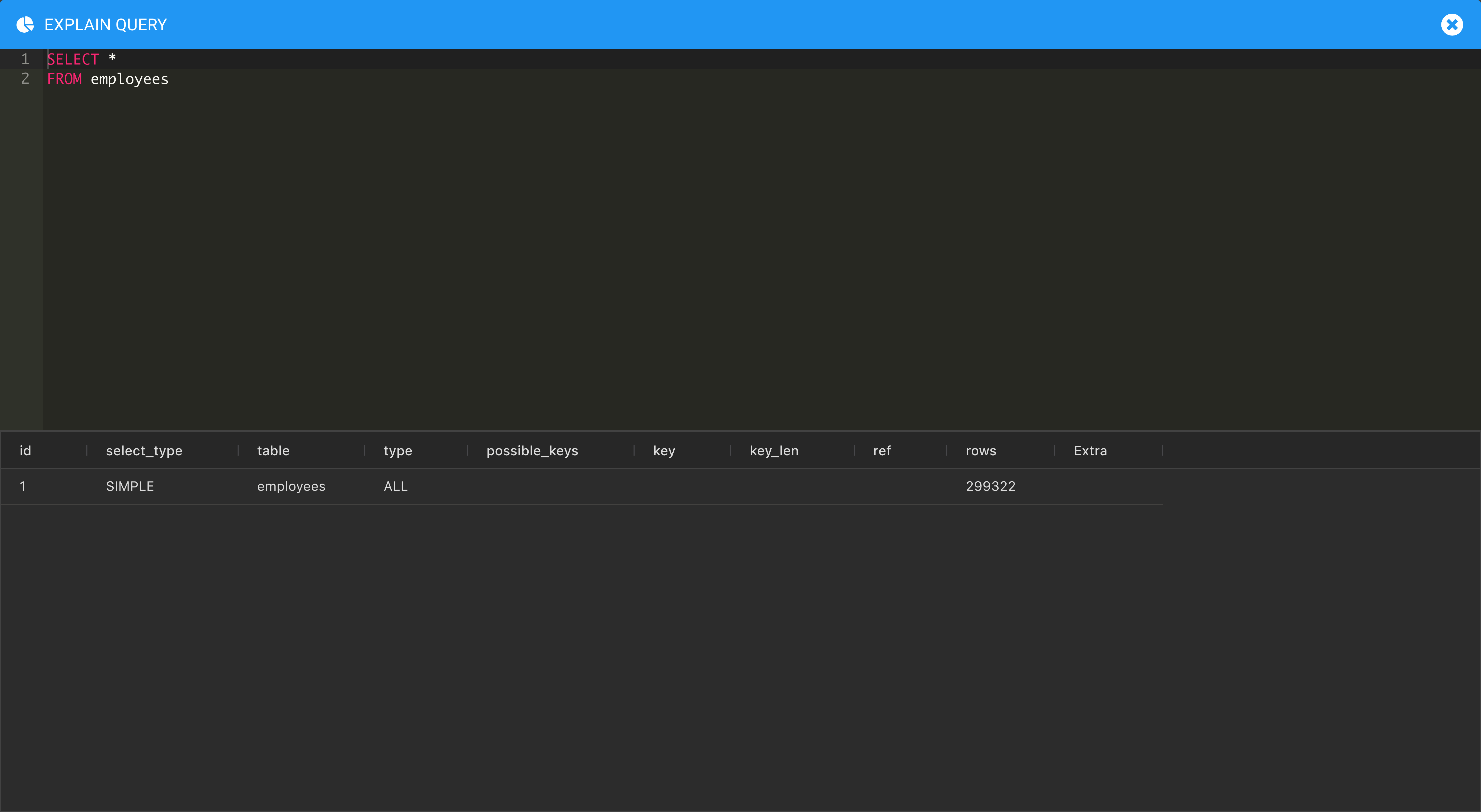Click the EXPLAIN QUERY title text

(105, 25)
